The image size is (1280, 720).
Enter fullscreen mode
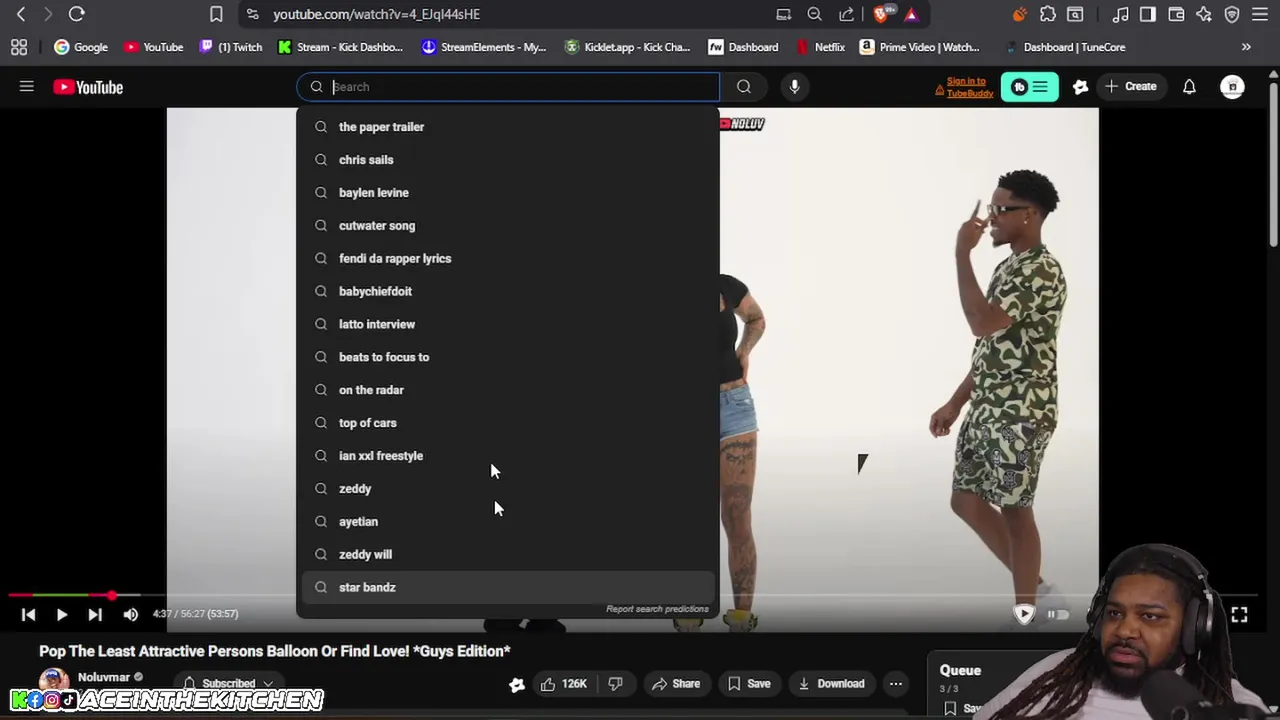coord(1239,615)
